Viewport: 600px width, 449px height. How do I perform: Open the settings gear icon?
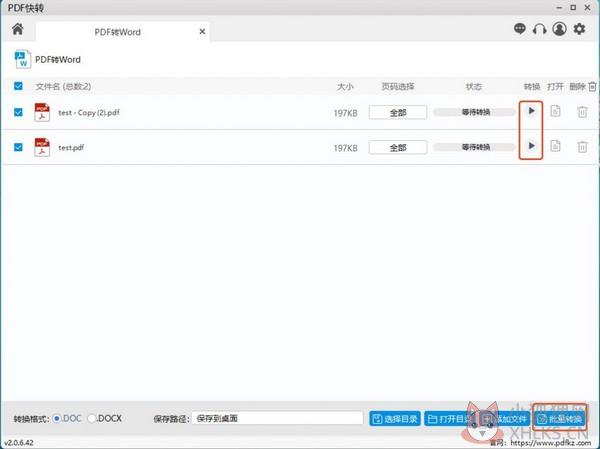[x=579, y=29]
